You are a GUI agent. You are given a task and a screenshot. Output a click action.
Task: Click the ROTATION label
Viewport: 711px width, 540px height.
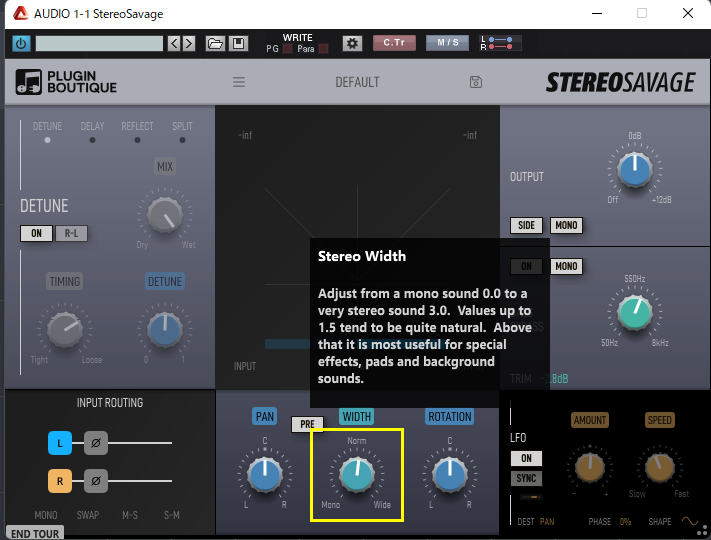coord(450,417)
